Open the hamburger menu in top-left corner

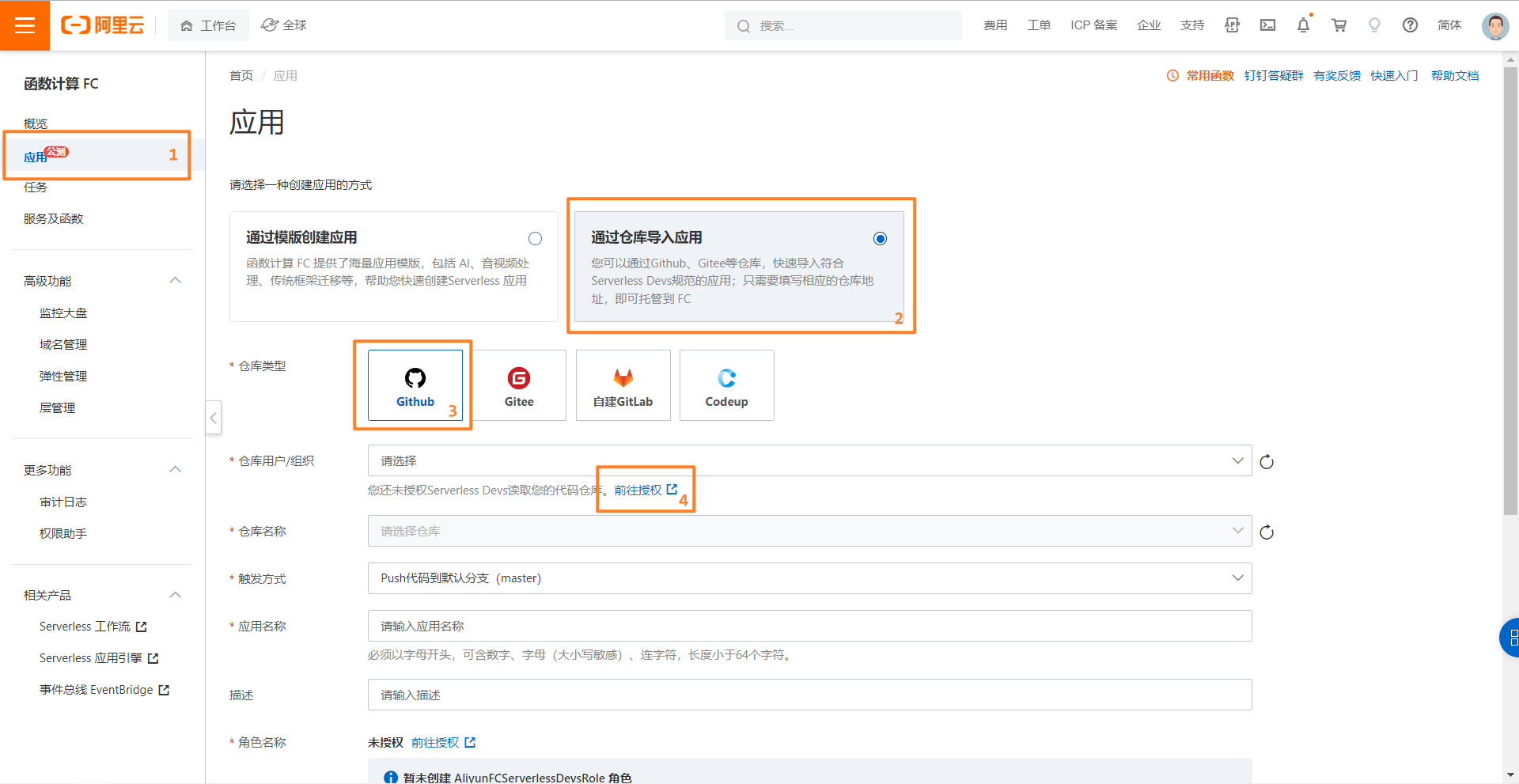[x=25, y=25]
